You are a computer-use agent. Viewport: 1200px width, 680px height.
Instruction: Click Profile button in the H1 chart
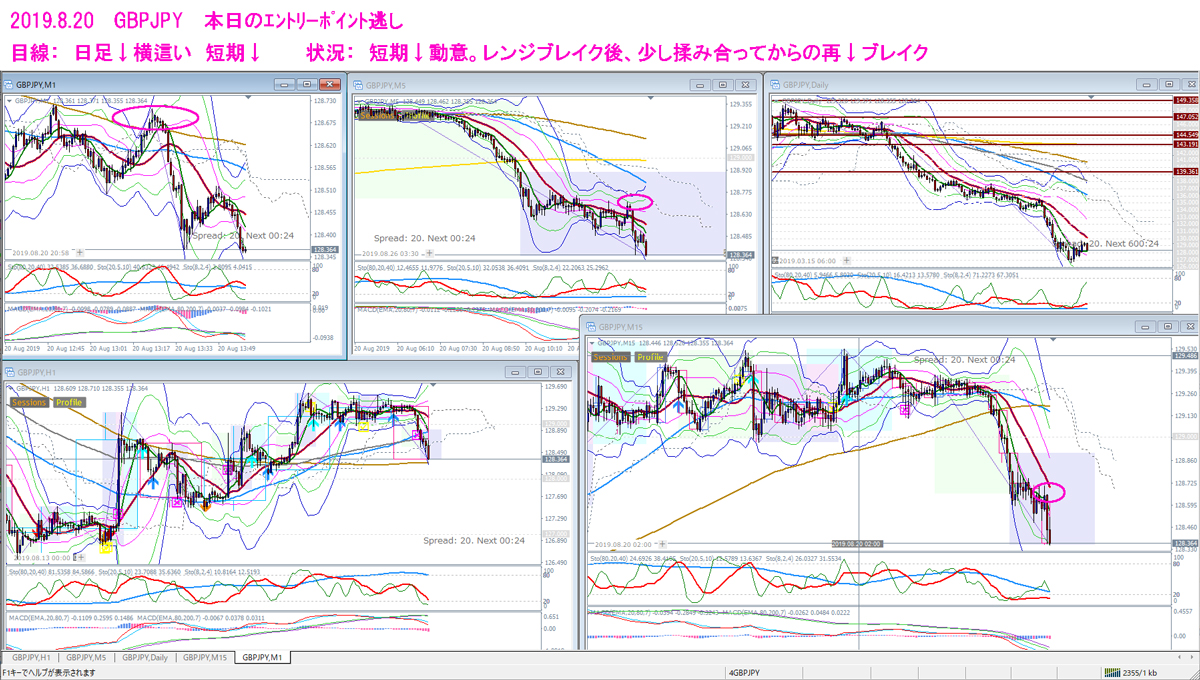(x=69, y=402)
